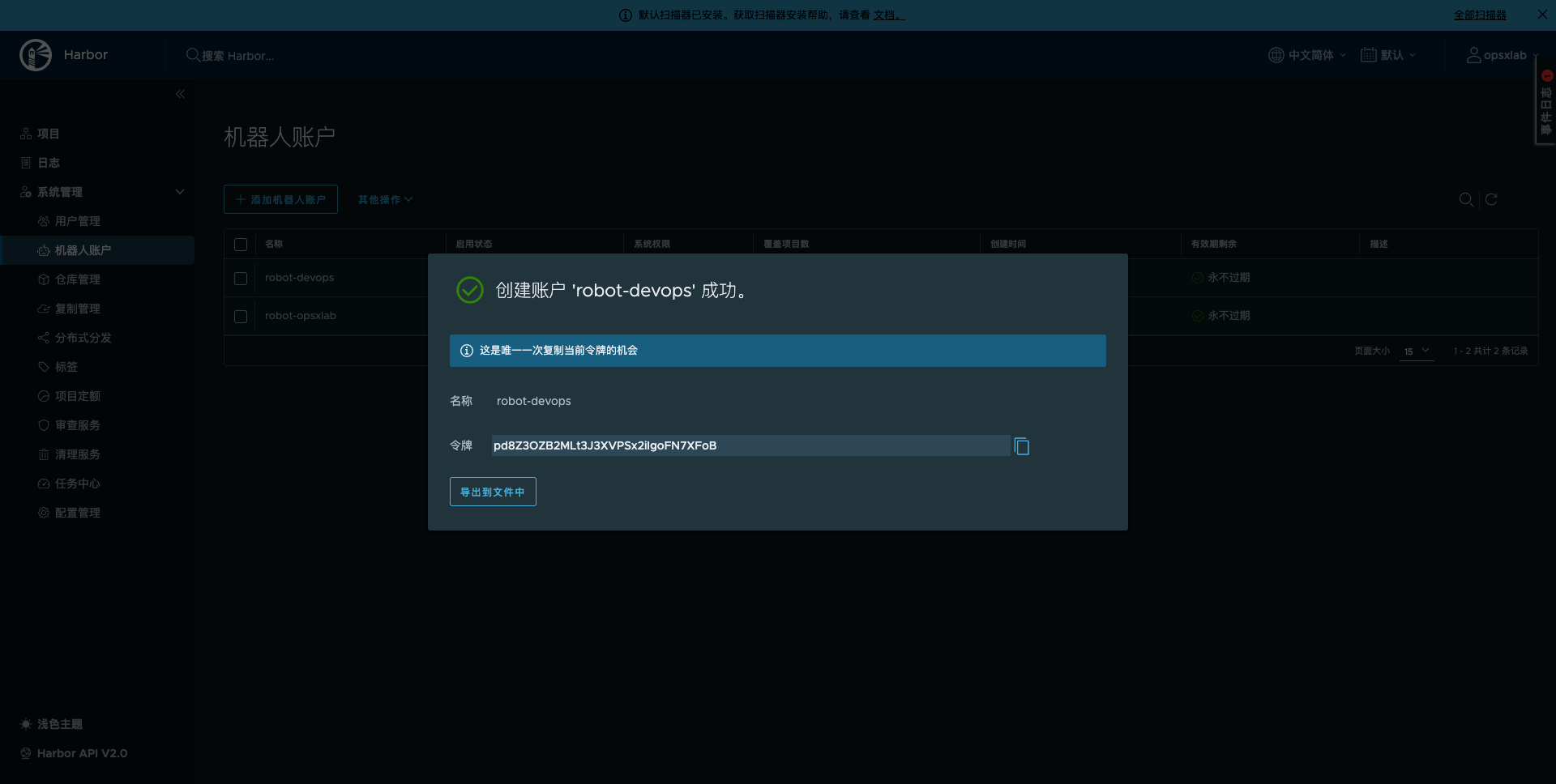Open 配置管理 via its gear icon
1556x784 pixels.
pos(44,512)
